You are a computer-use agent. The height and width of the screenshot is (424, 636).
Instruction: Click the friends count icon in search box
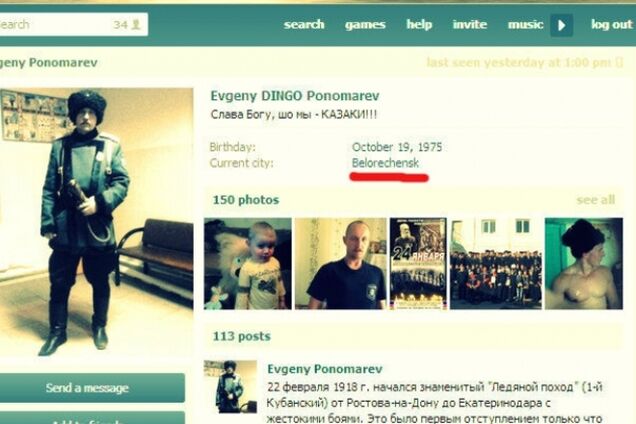(x=136, y=24)
